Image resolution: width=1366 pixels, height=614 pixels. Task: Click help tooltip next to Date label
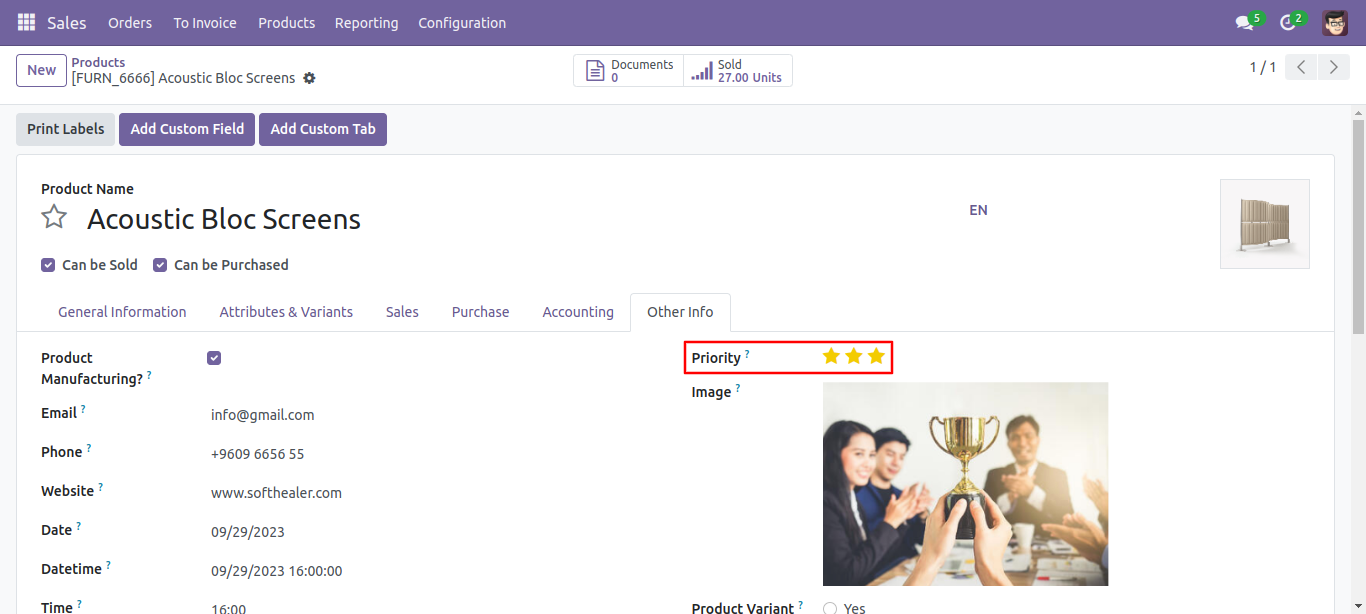tap(79, 525)
